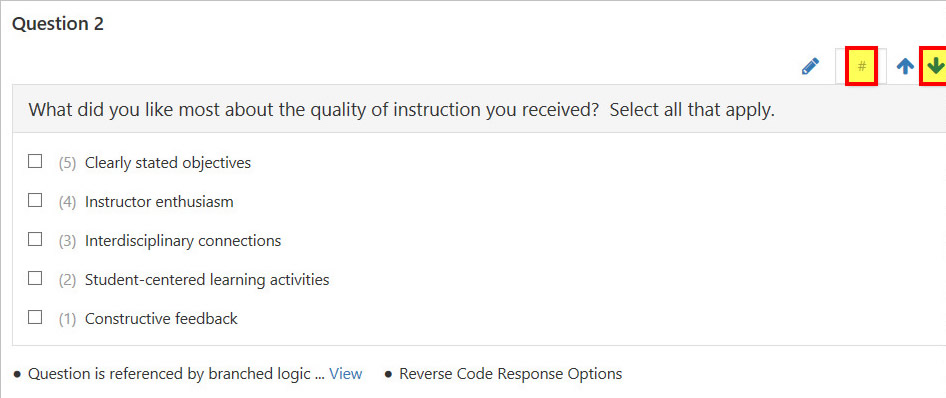The width and height of the screenshot is (946, 398).
Task: Click the quality of instruction question text
Action: [x=402, y=110]
